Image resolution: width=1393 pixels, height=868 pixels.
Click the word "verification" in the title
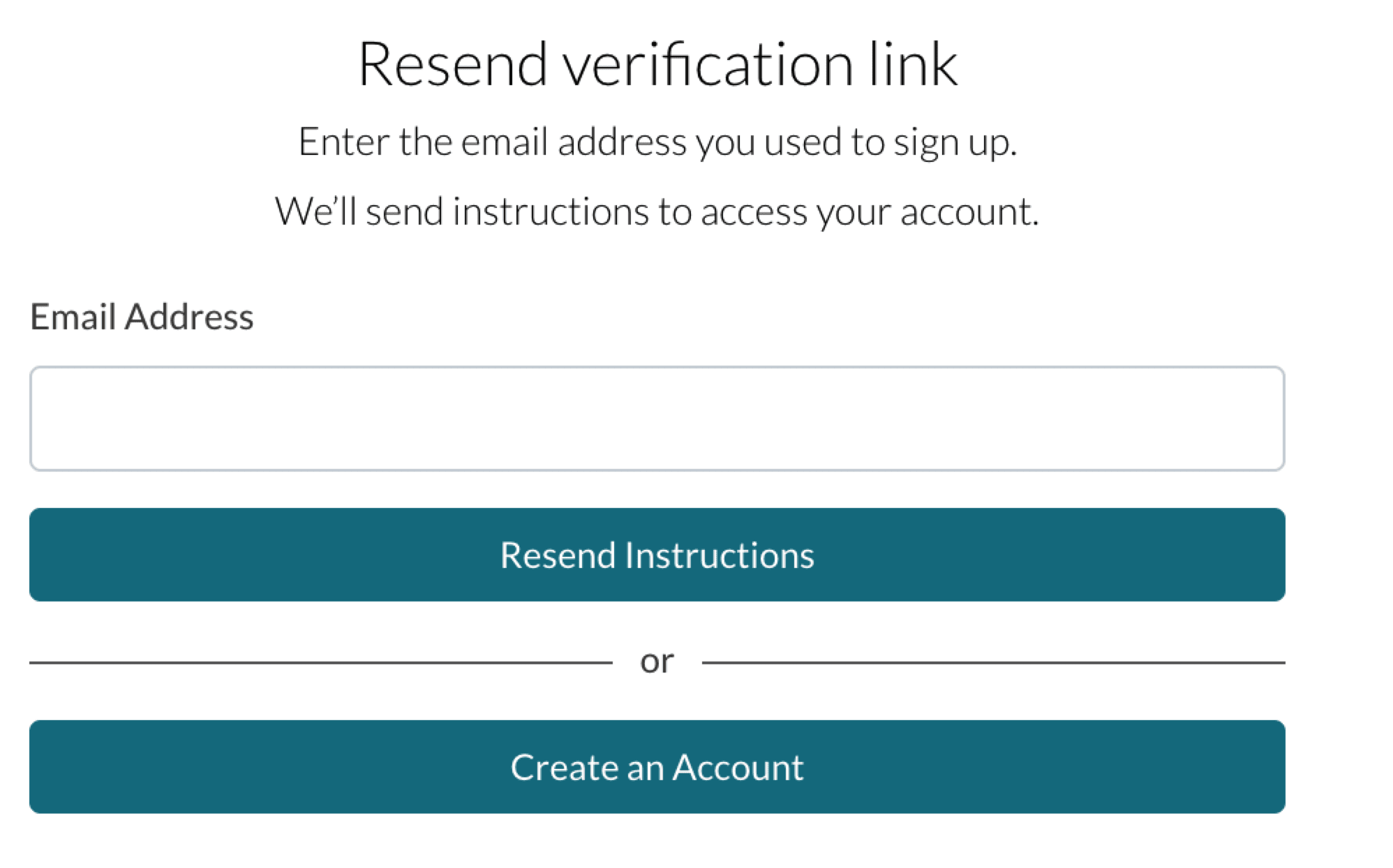(x=708, y=64)
